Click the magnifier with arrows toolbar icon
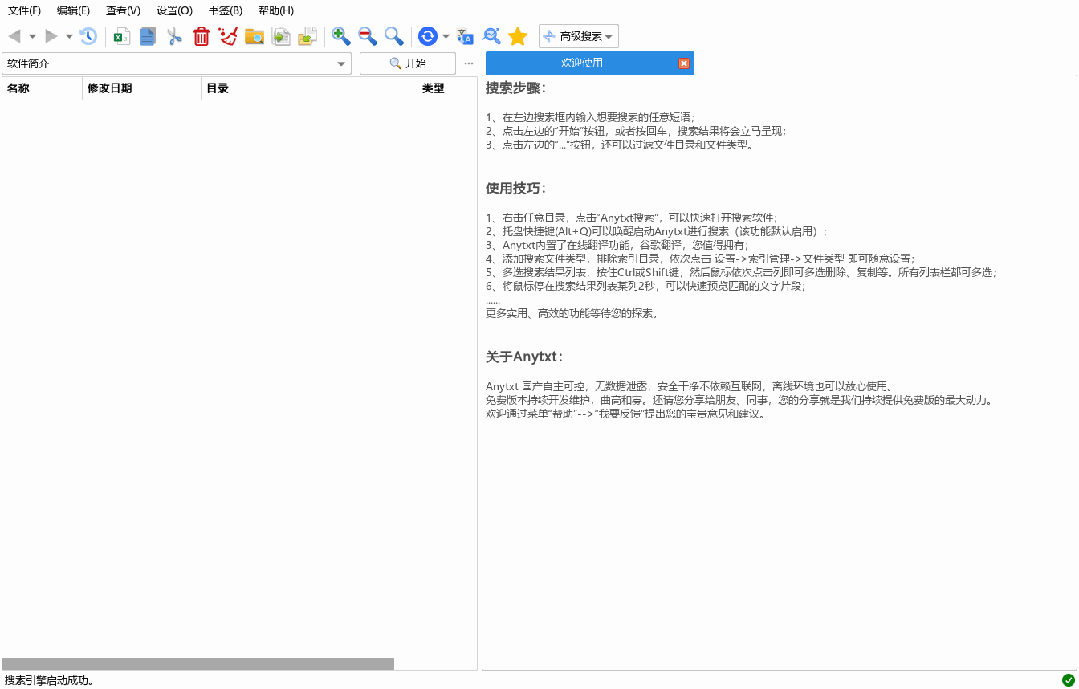Image resolution: width=1079 pixels, height=689 pixels. tap(491, 36)
